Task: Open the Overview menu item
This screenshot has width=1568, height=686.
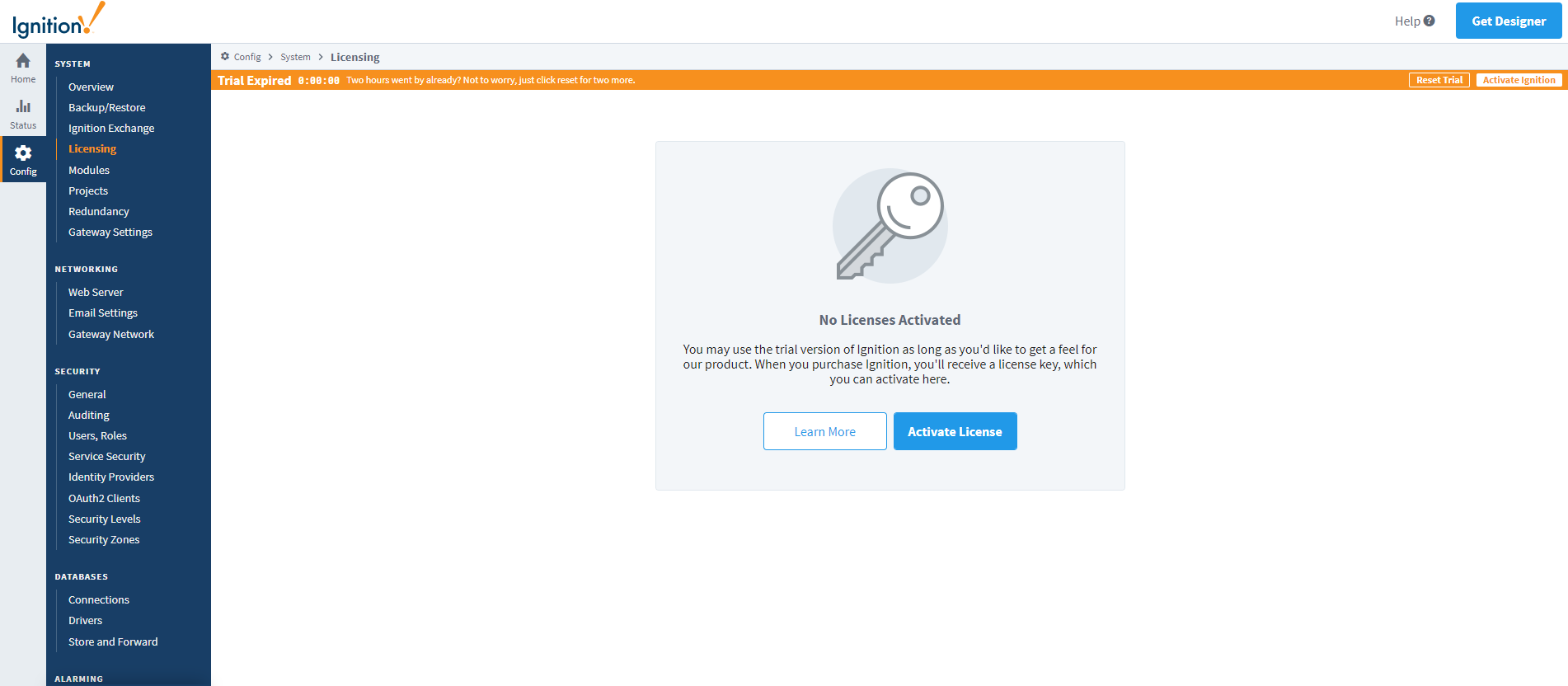Action: [x=91, y=87]
